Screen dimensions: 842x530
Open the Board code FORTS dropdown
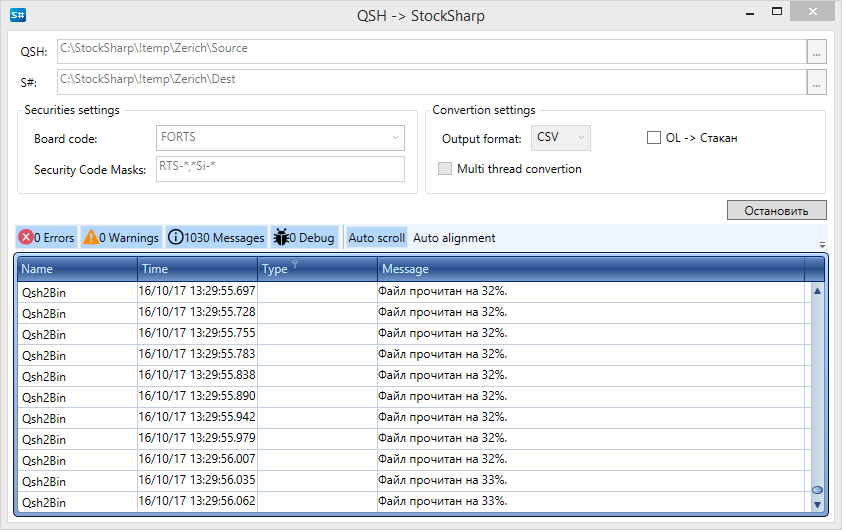280,138
